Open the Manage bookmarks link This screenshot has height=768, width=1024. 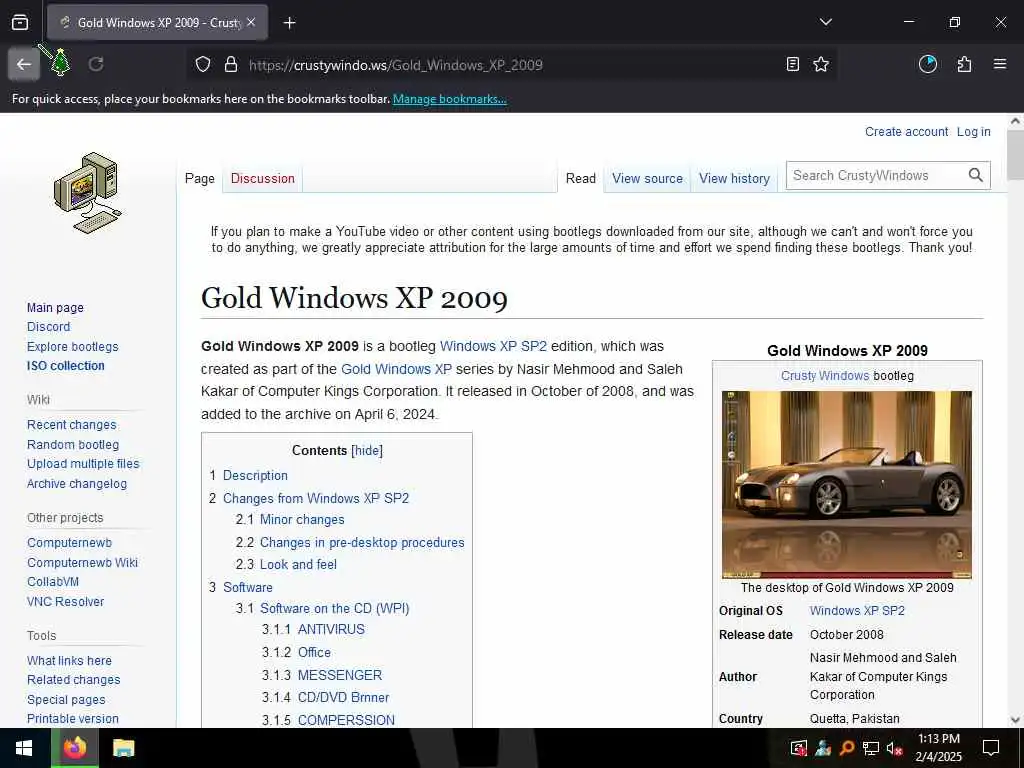[x=449, y=99]
